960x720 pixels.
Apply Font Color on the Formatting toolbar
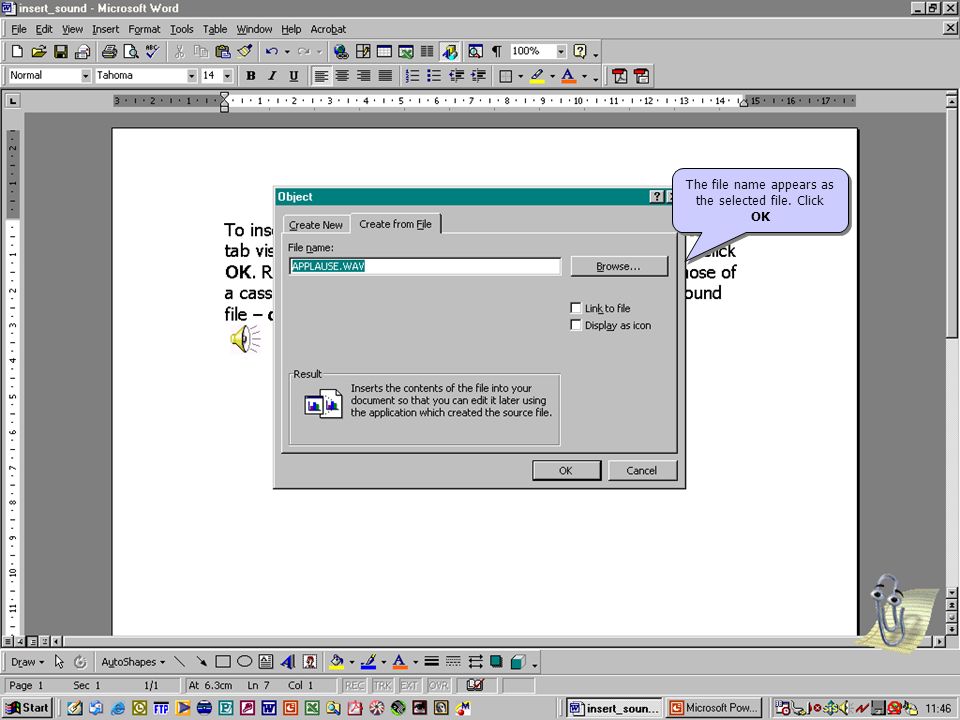[x=569, y=76]
